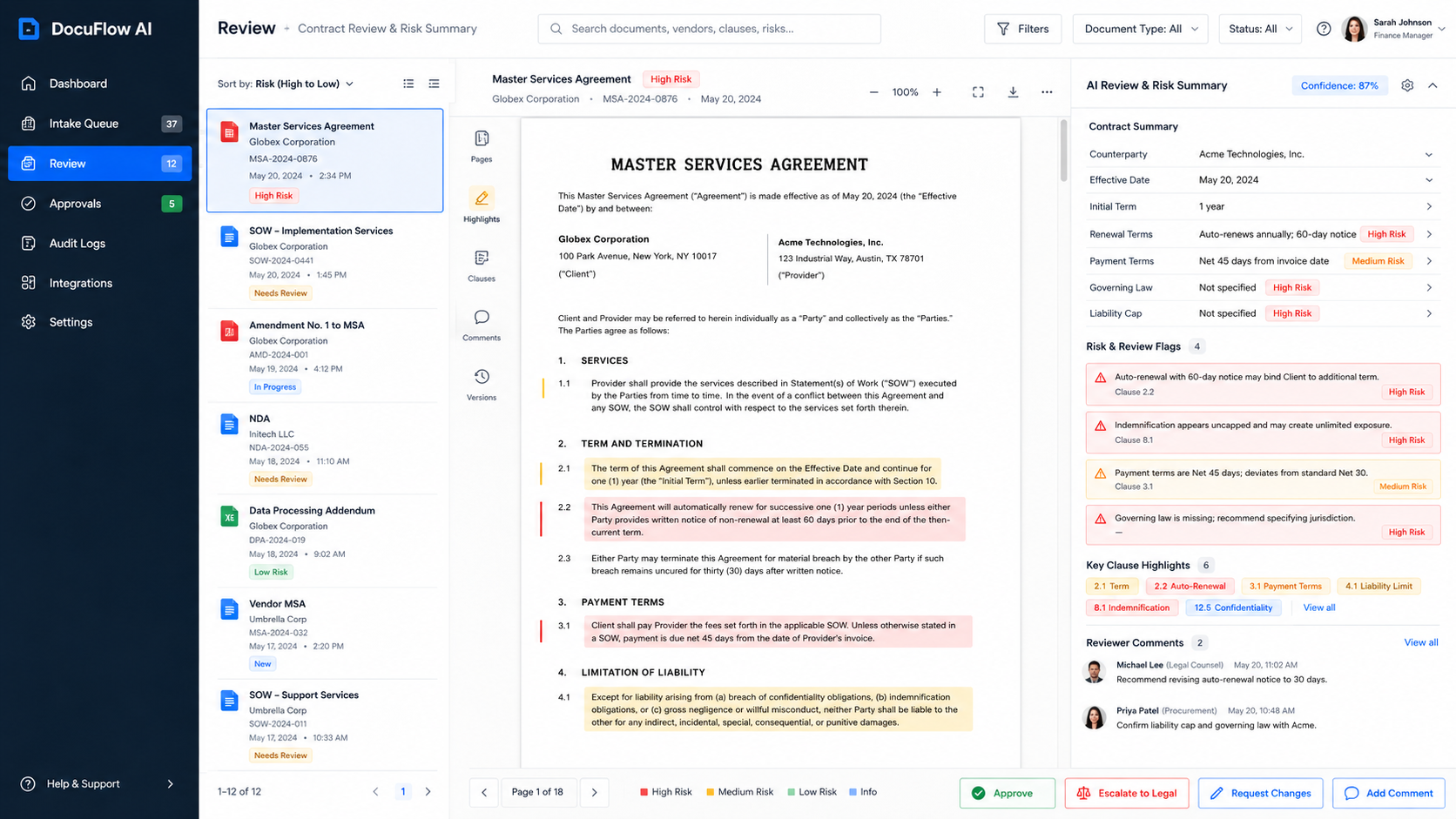Click the Escalate to Legal button
The image size is (1456, 819).
pos(1126,793)
